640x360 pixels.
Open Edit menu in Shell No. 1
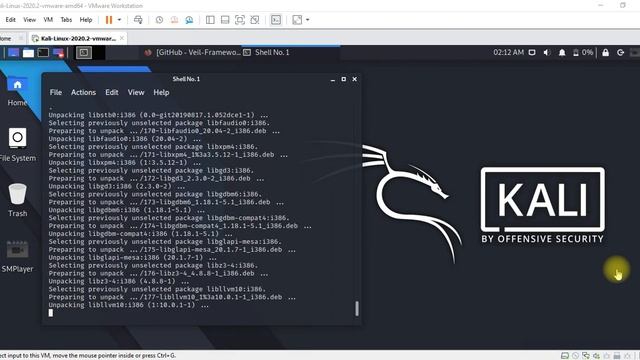click(x=111, y=92)
